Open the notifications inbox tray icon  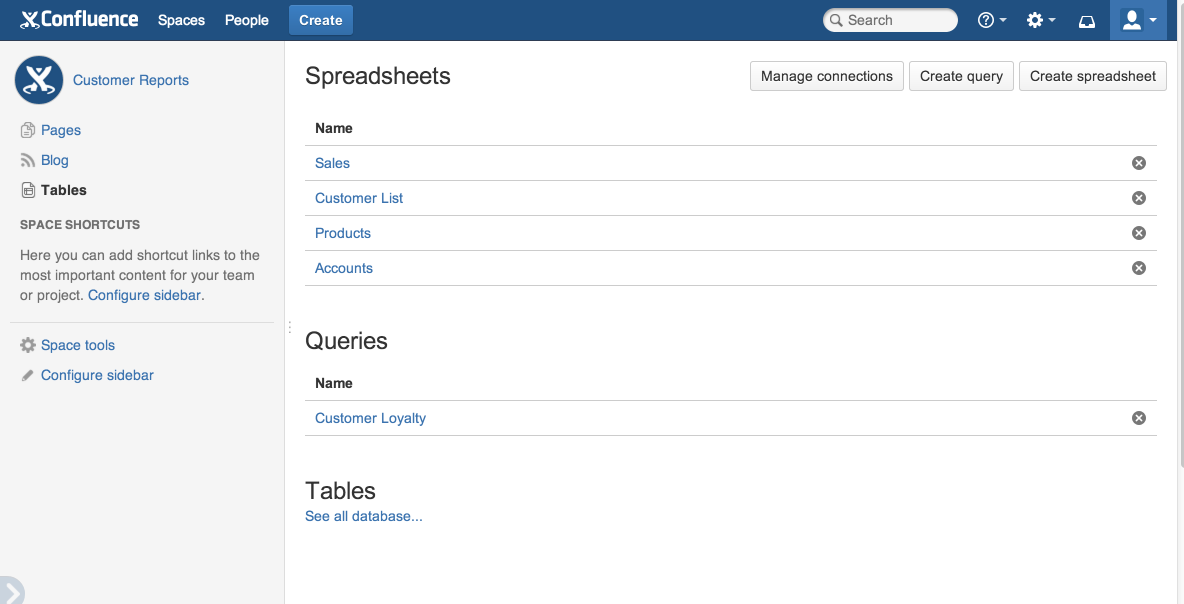[1087, 21]
